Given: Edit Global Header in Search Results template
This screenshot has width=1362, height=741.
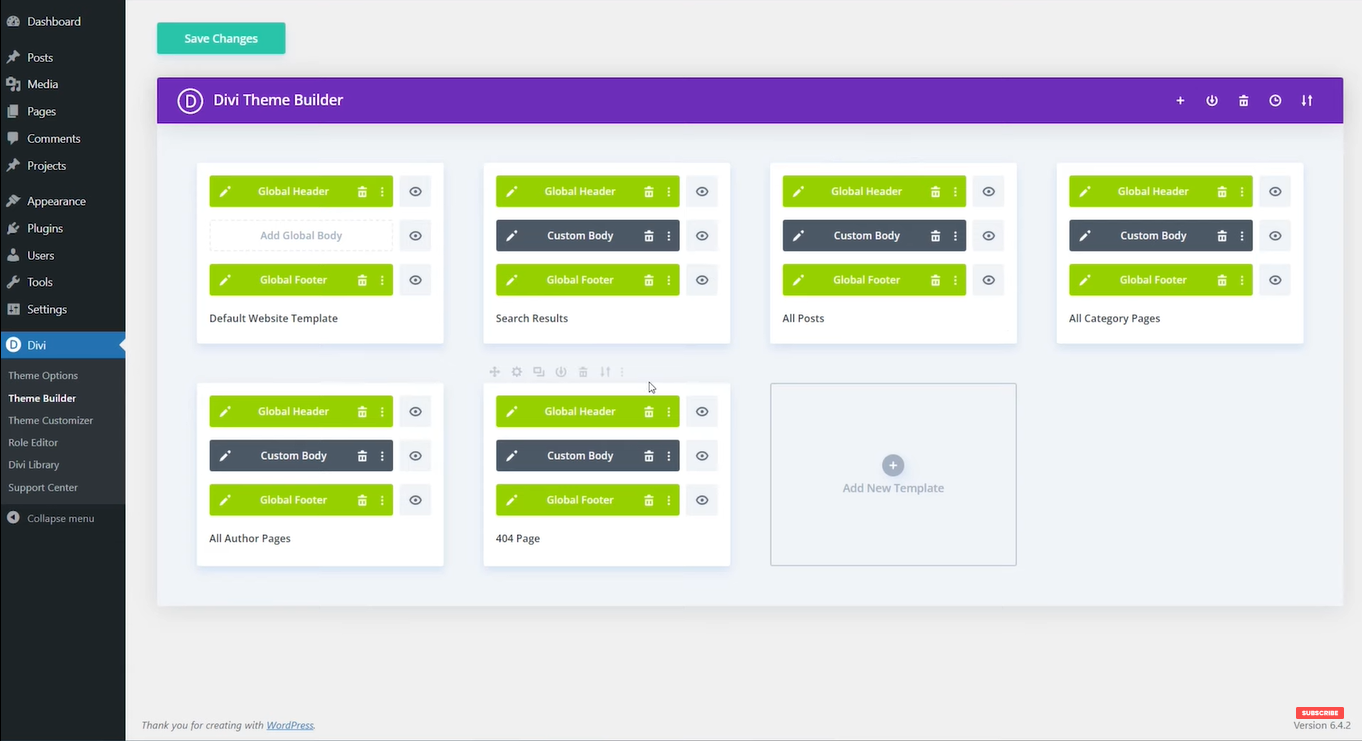Looking at the screenshot, I should (512, 192).
